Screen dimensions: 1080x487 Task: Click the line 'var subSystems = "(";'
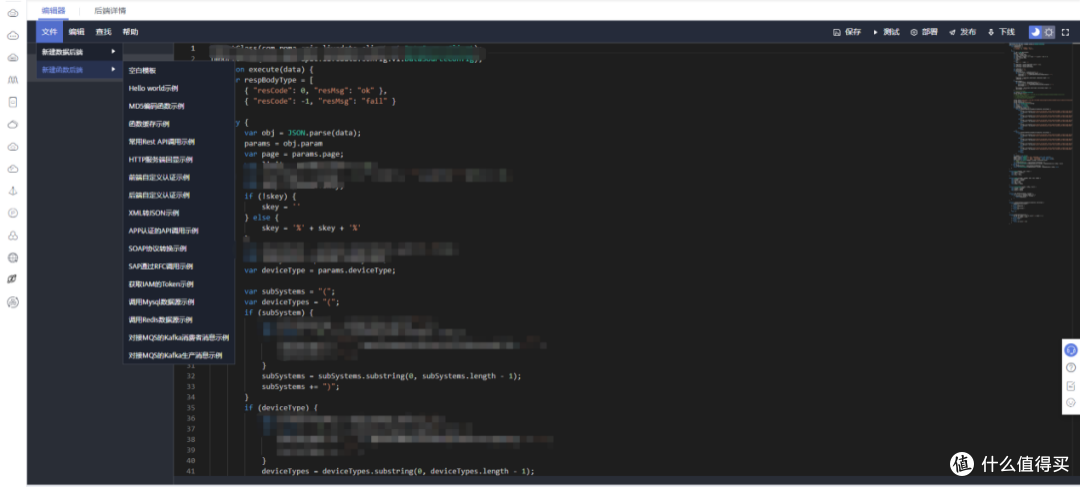tap(291, 291)
